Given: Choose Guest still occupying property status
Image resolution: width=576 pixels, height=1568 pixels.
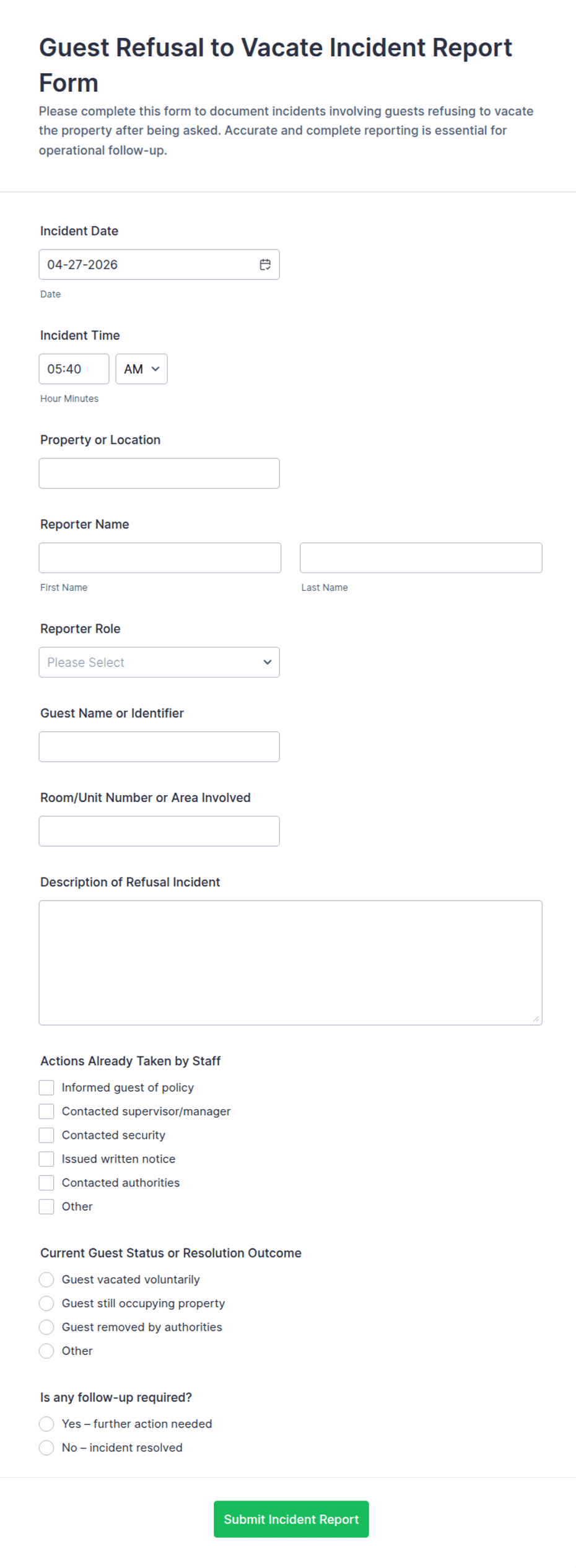Looking at the screenshot, I should tap(46, 1303).
